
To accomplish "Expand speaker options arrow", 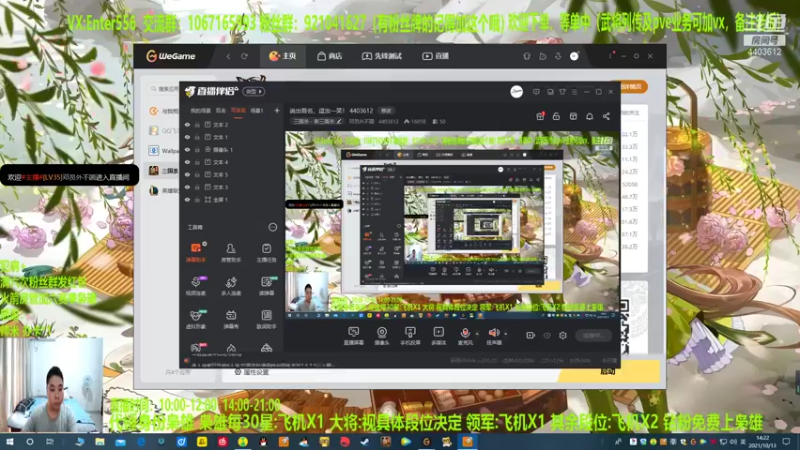I will click(506, 334).
